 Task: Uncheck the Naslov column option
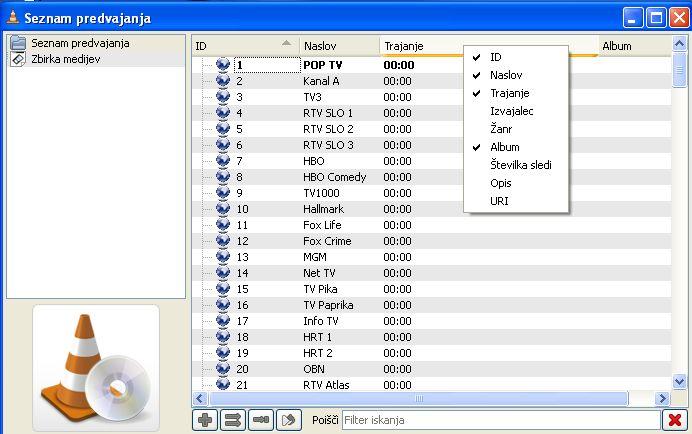(x=505, y=75)
